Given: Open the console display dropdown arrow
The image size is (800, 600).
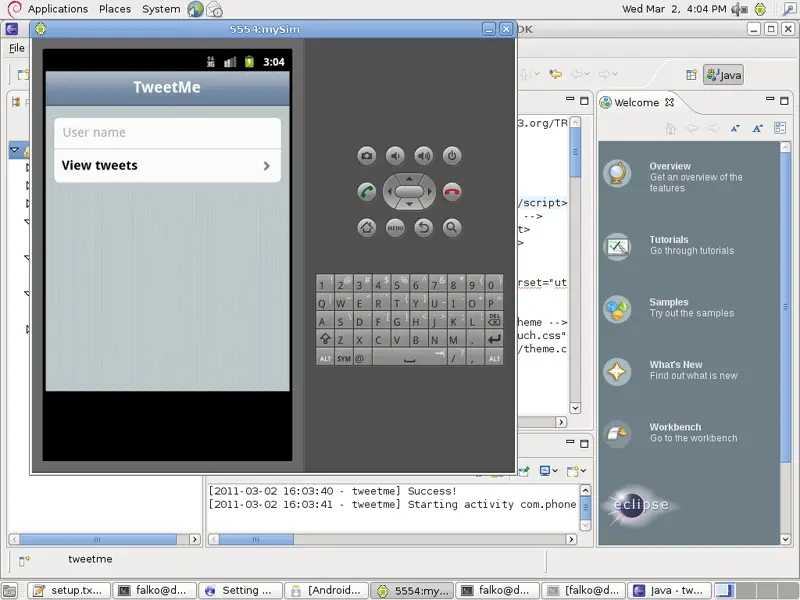Looking at the screenshot, I should click(555, 471).
